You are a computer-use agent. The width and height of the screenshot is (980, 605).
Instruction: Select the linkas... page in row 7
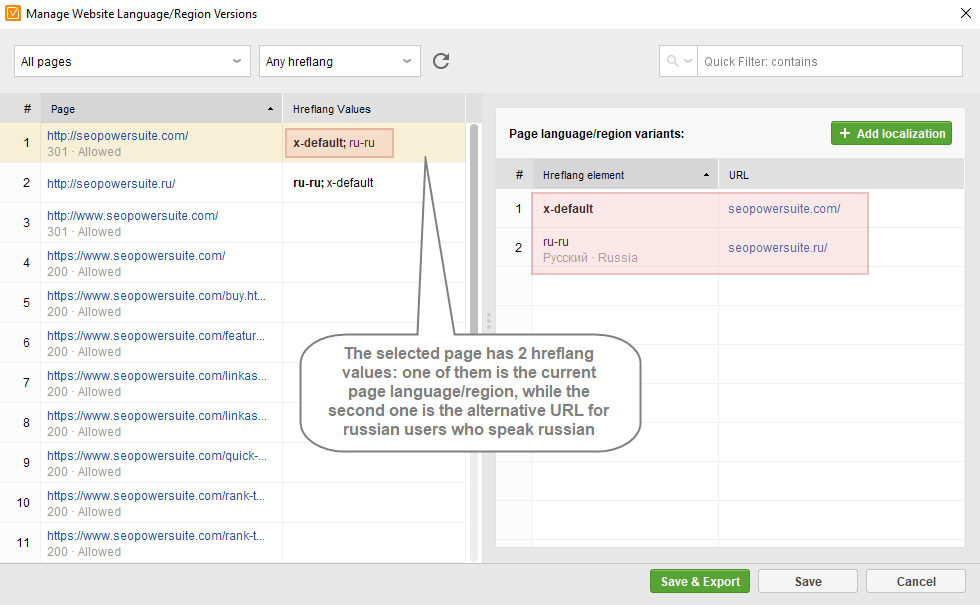(x=232, y=383)
